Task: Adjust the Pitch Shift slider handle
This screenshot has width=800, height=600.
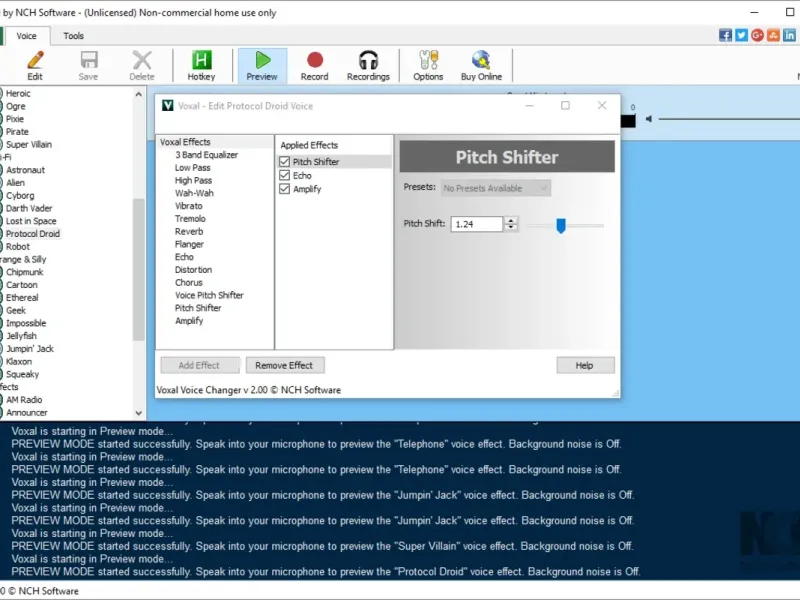Action: (561, 225)
